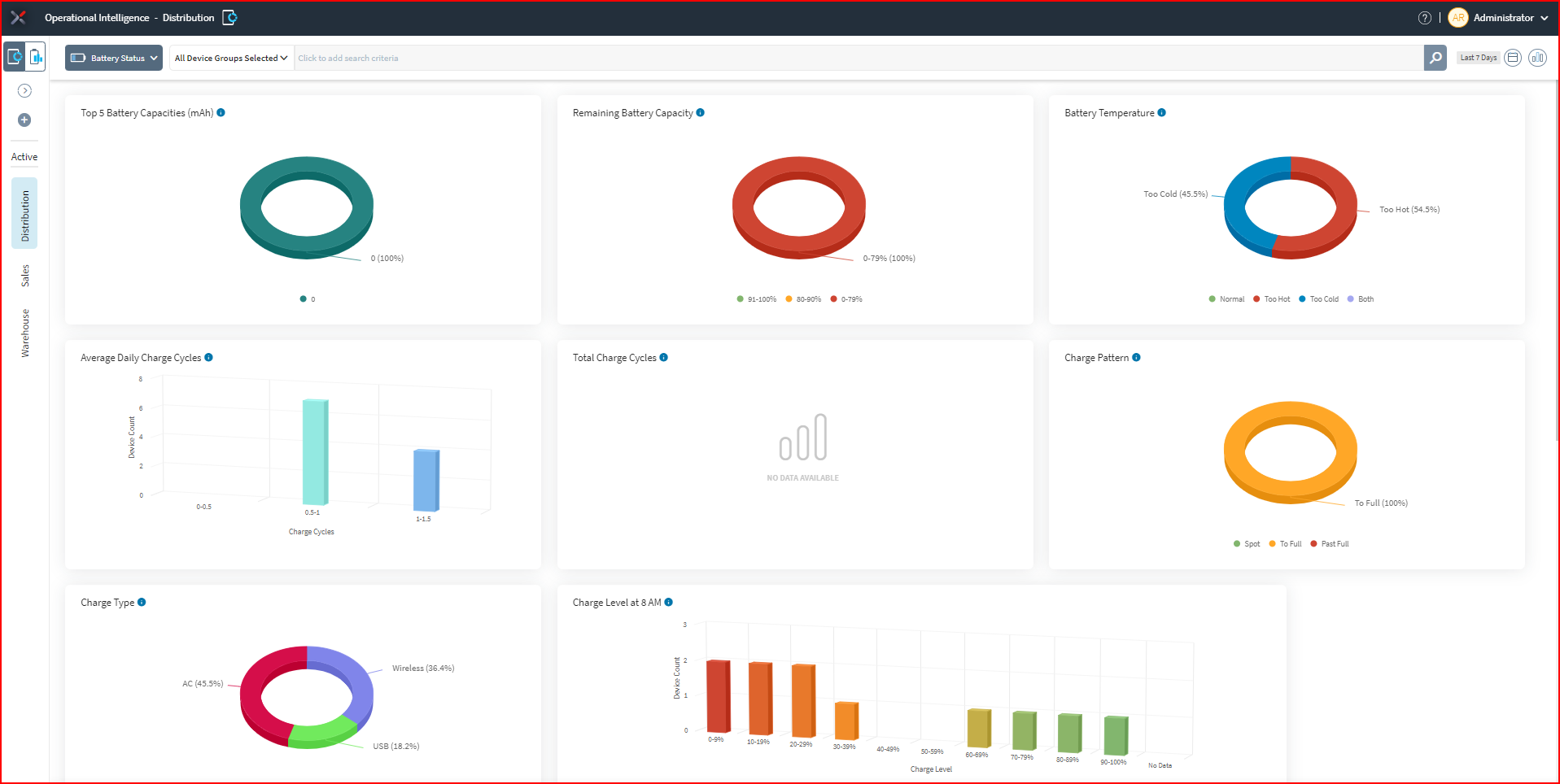This screenshot has width=1560, height=784.
Task: Click the plus icon in the left sidebar
Action: point(24,120)
